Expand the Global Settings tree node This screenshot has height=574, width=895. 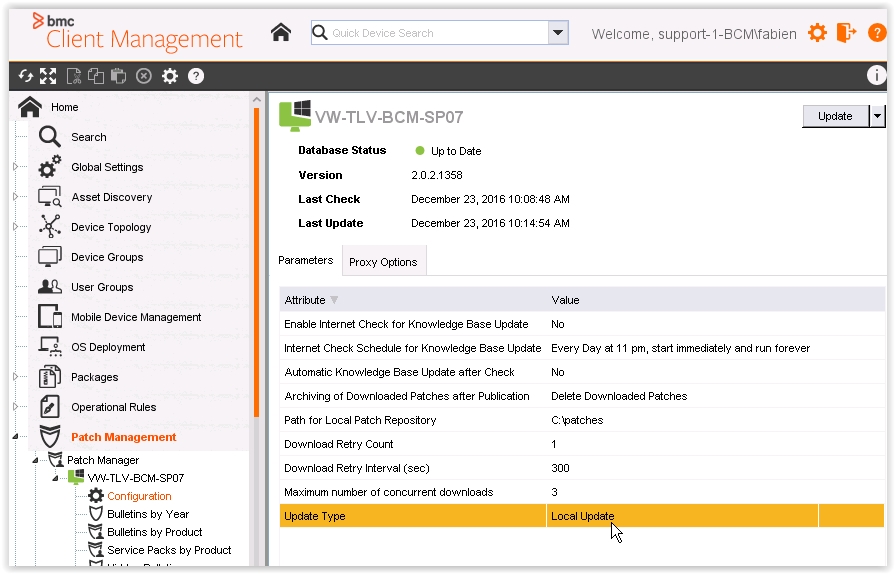15,167
